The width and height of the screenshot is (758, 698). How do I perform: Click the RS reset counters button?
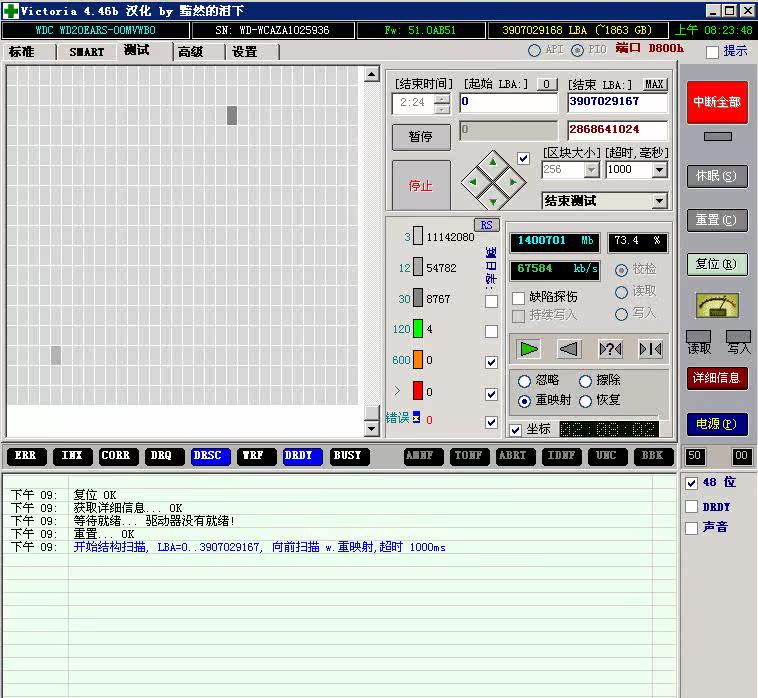[486, 225]
